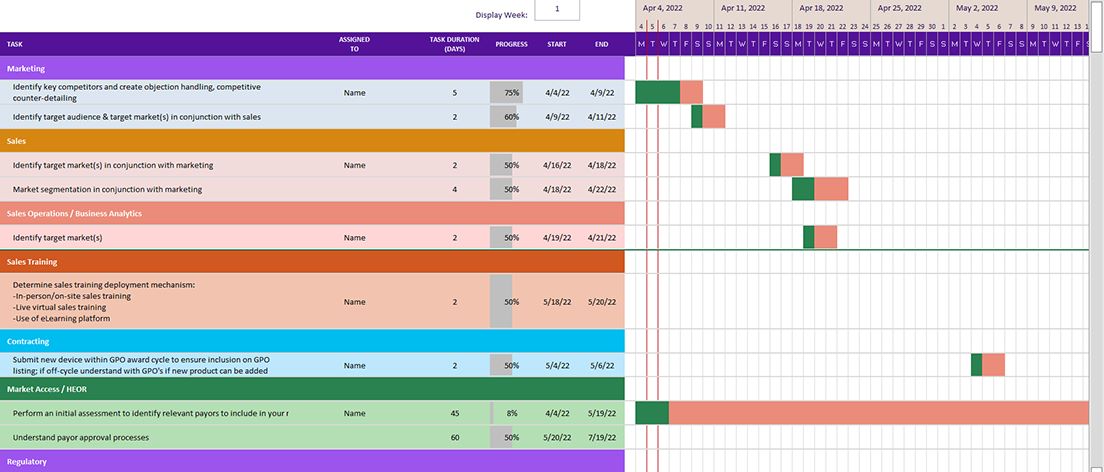The image size is (1104, 472).
Task: Click the 75% progress bar cell
Action: pyautogui.click(x=511, y=92)
